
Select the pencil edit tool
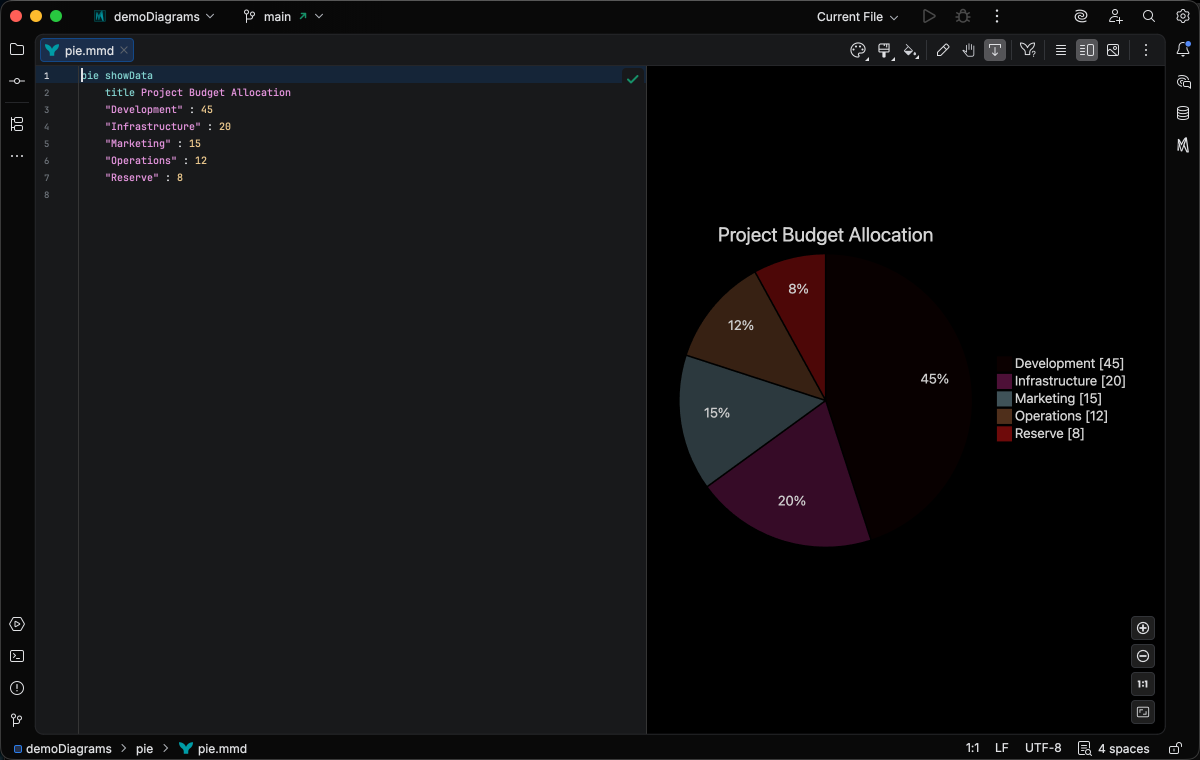tap(943, 50)
